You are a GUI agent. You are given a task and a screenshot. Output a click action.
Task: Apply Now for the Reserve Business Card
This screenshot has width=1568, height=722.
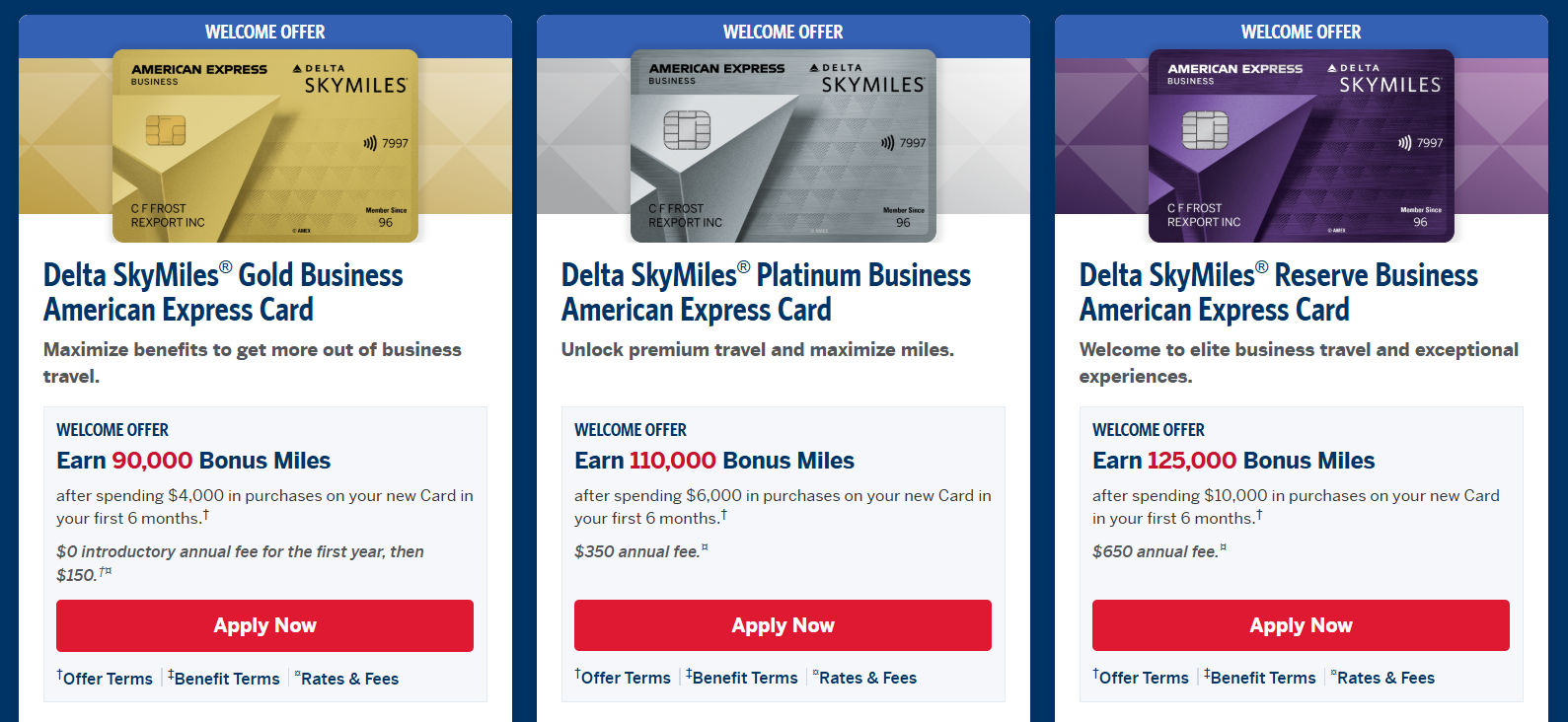[x=1301, y=625]
